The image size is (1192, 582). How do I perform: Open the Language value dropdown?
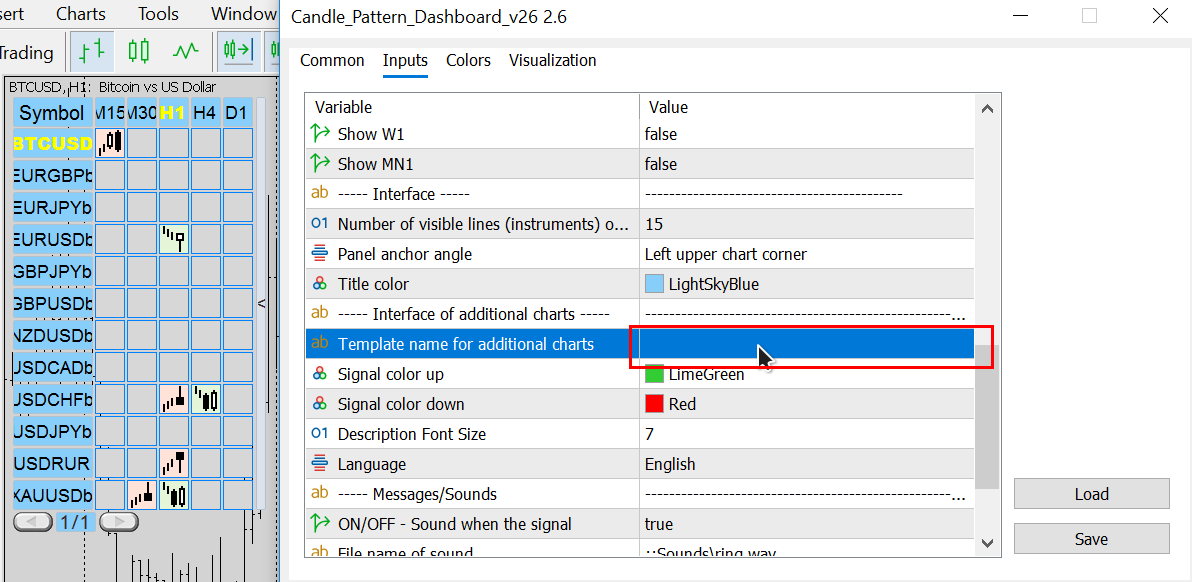pyautogui.click(x=806, y=464)
